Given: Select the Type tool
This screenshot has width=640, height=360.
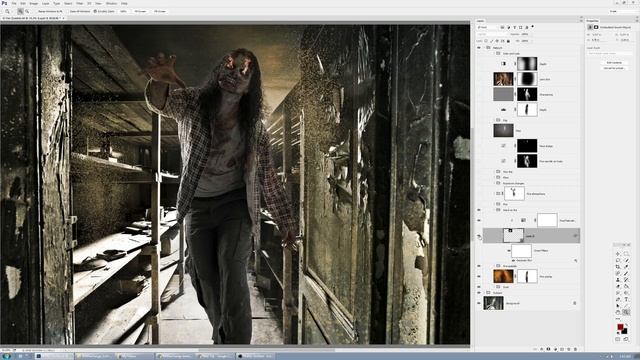Looking at the screenshot, I should tap(626, 299).
